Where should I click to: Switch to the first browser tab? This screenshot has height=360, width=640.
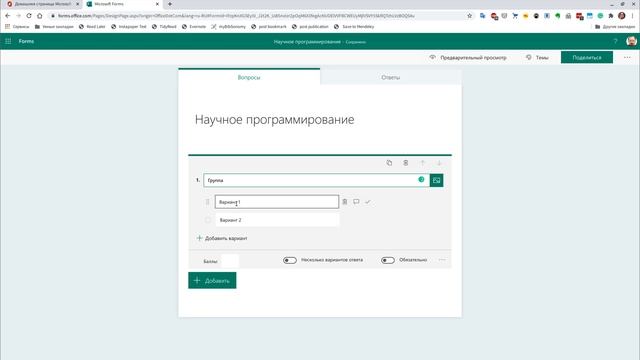[x=42, y=4]
